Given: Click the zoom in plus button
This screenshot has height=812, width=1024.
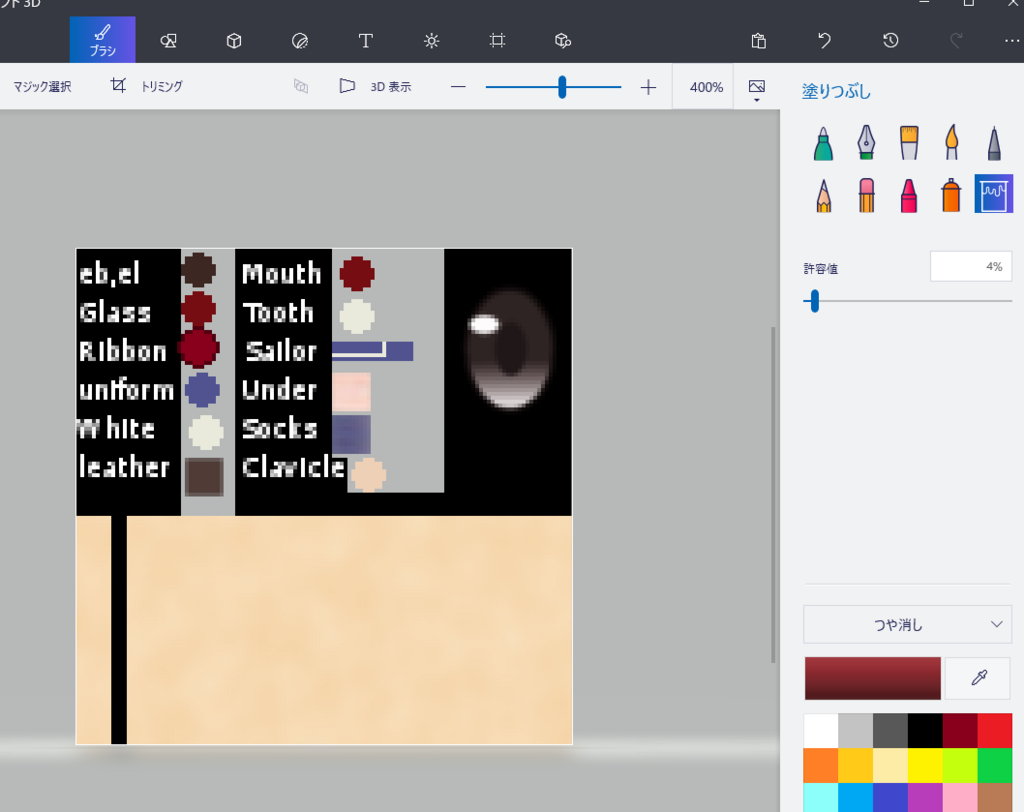Looking at the screenshot, I should (x=648, y=87).
